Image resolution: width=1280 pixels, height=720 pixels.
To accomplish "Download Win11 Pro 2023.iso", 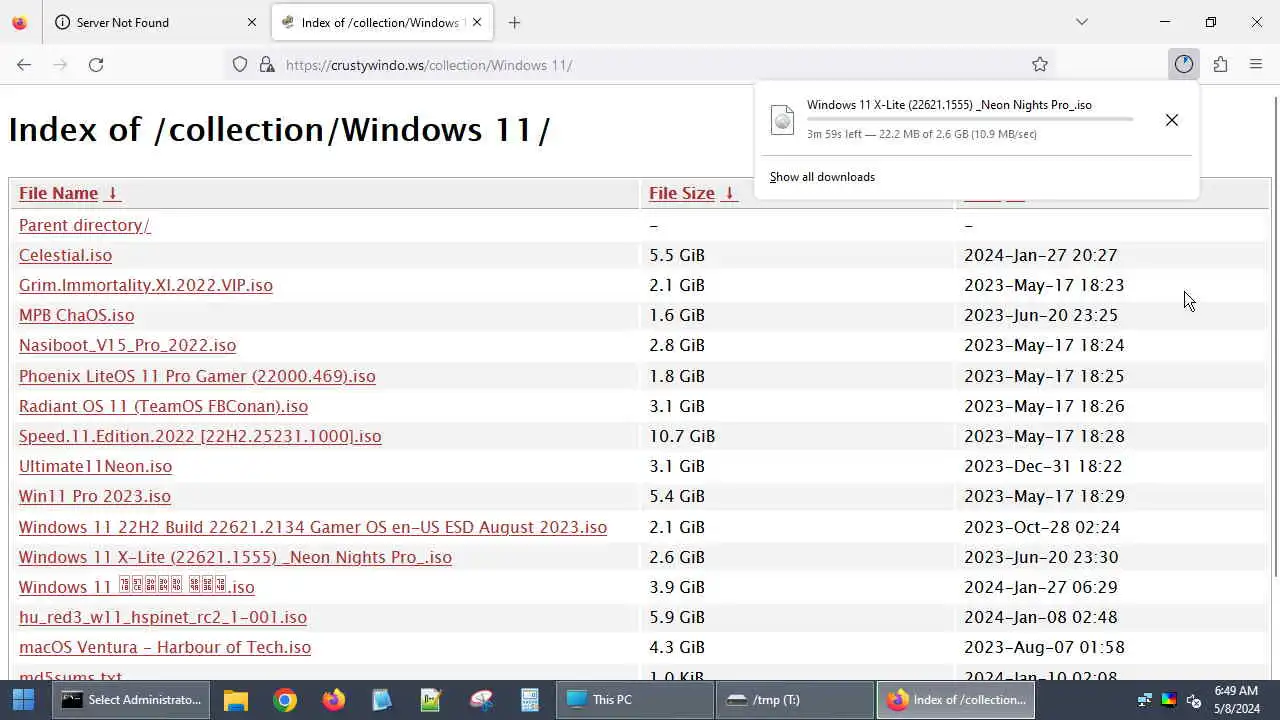I will [95, 496].
